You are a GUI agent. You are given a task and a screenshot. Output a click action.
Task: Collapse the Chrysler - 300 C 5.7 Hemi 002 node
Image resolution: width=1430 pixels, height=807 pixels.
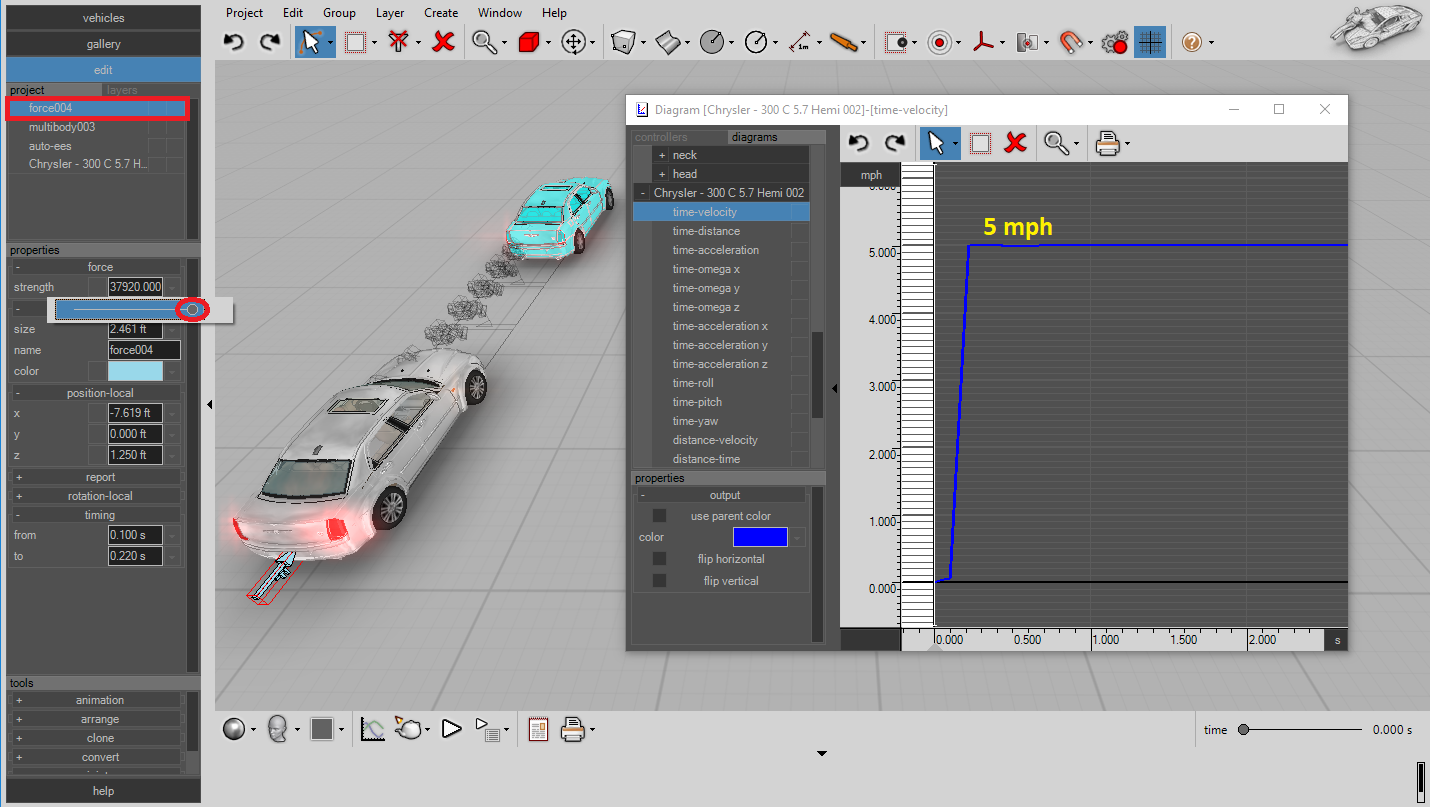642,193
